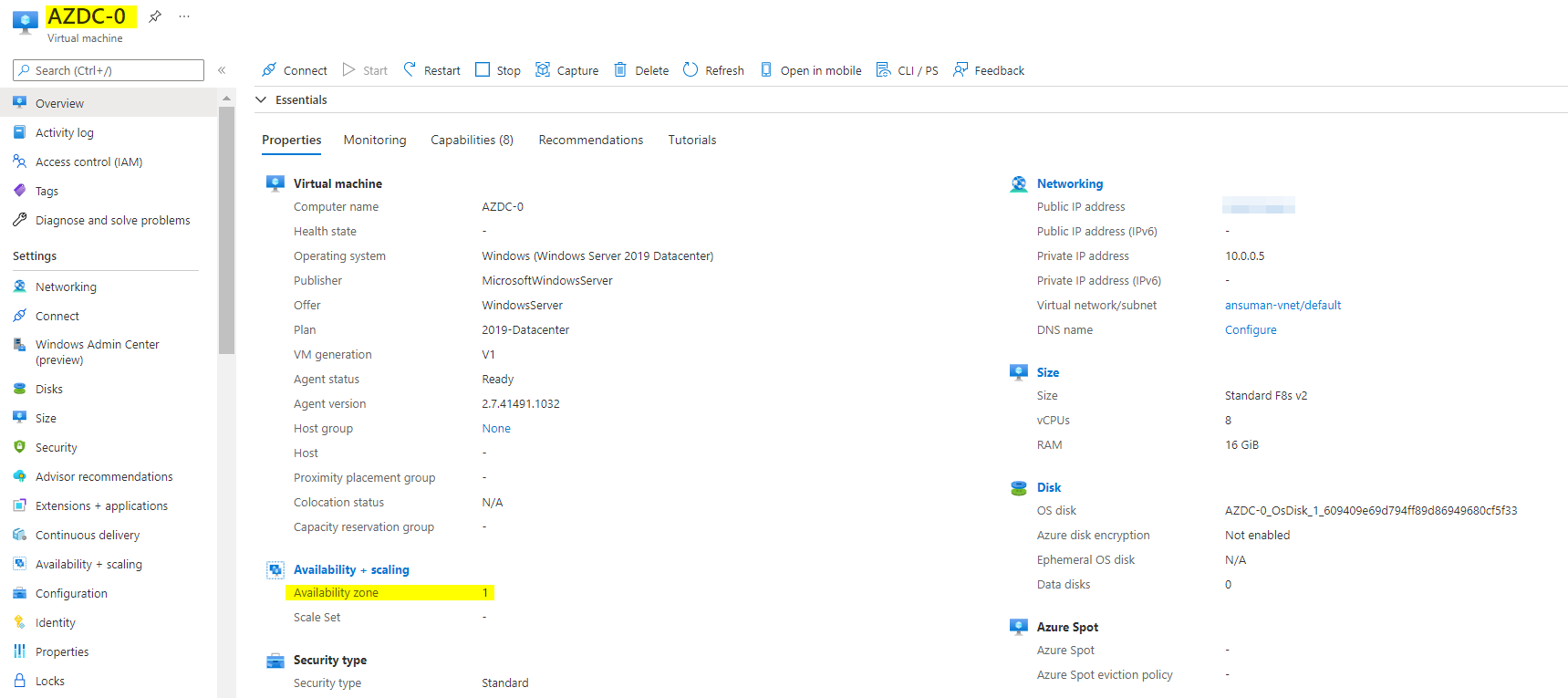Click the Connect toolbar button
This screenshot has width=1568, height=698.
294,70
